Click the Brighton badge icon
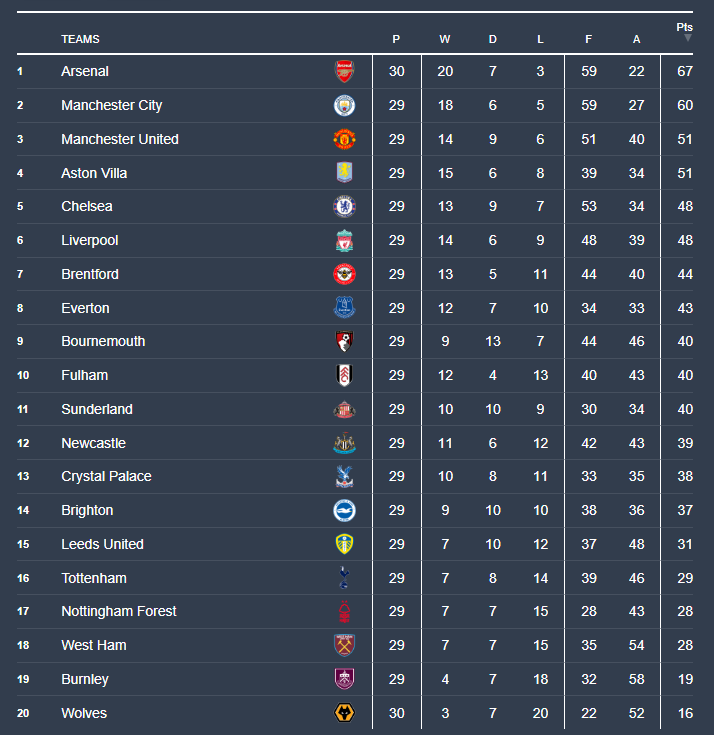 [x=344, y=510]
